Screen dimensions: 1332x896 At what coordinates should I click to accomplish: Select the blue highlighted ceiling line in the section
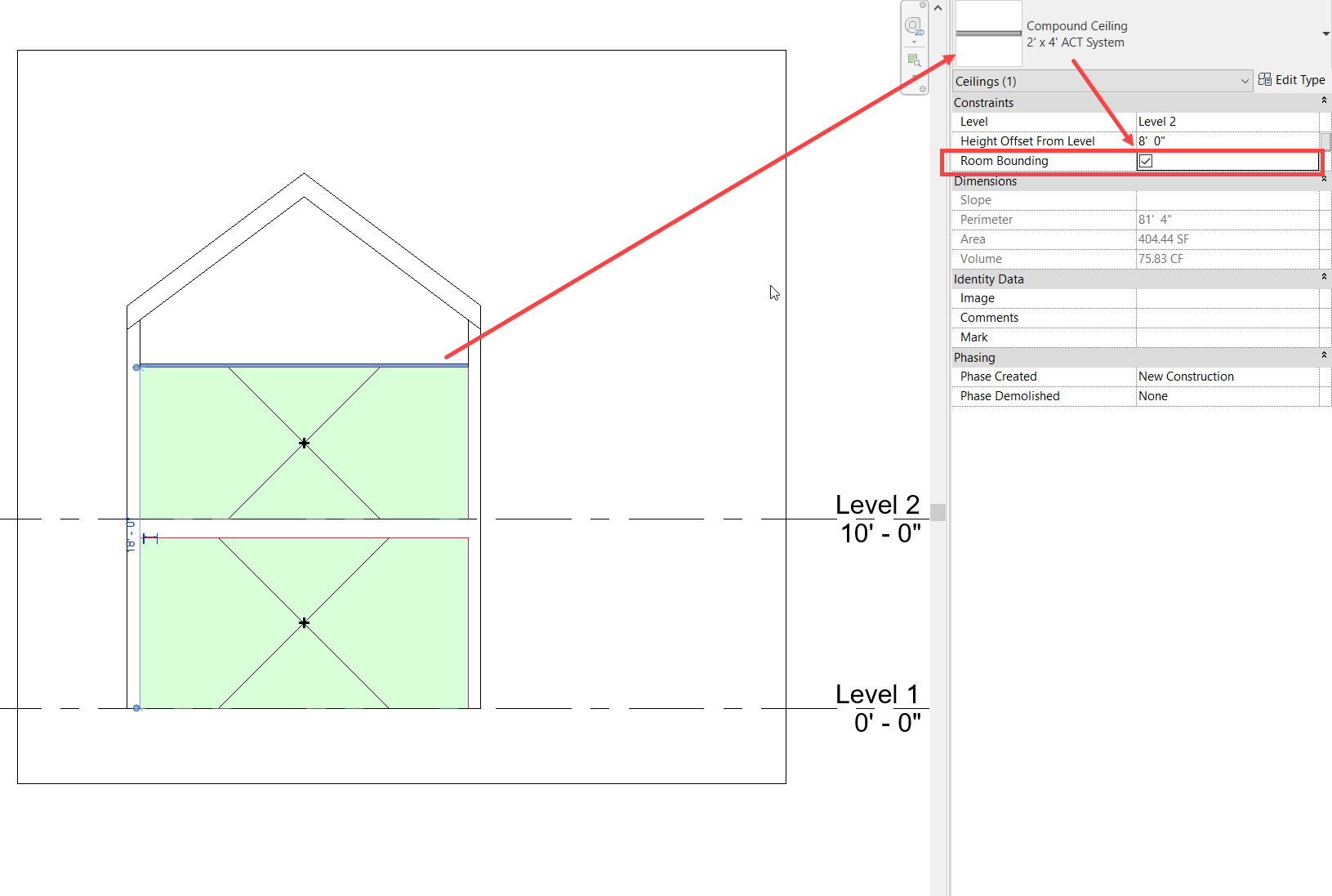[x=304, y=365]
